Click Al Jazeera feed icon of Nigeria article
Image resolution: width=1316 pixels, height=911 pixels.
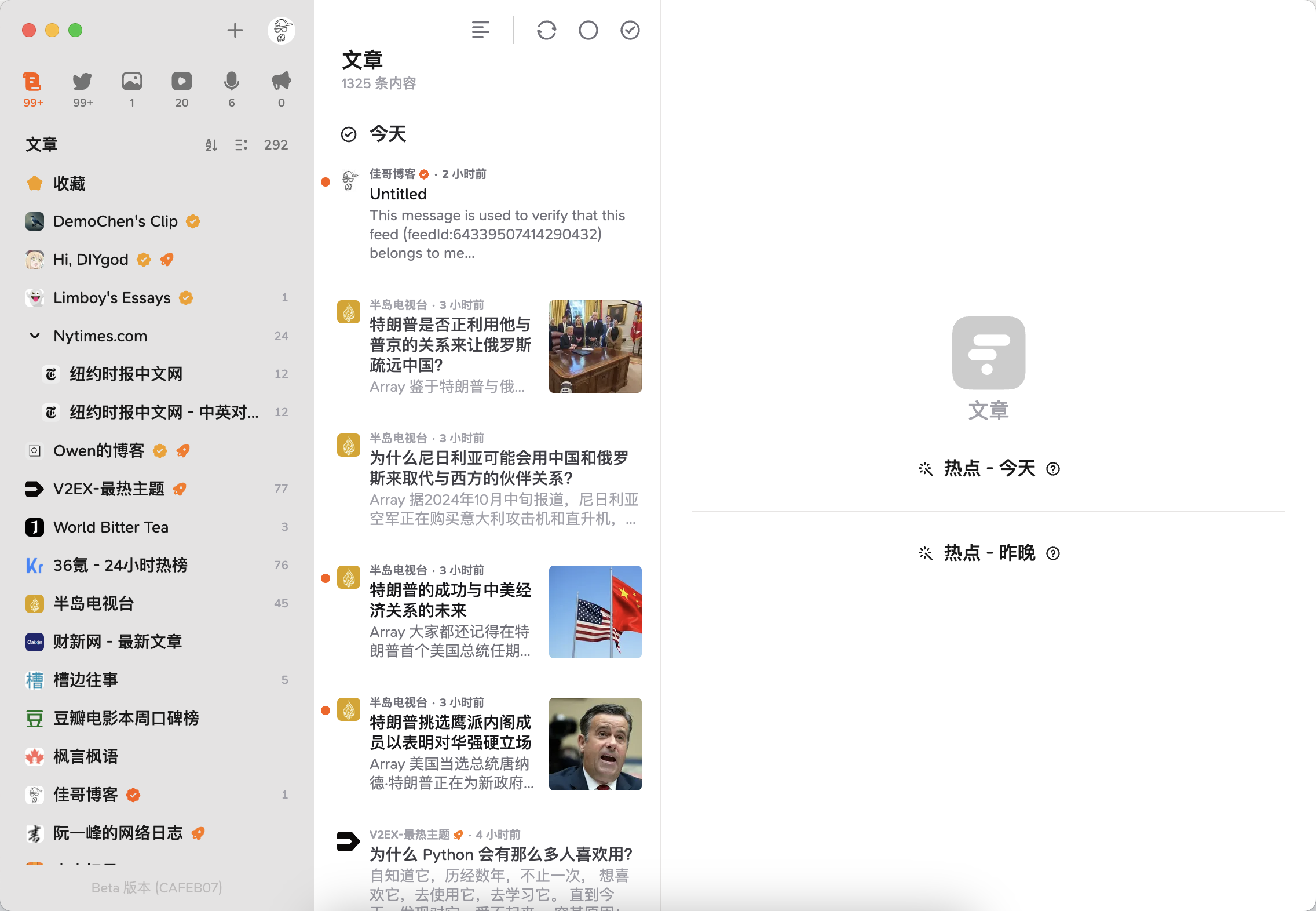[349, 445]
